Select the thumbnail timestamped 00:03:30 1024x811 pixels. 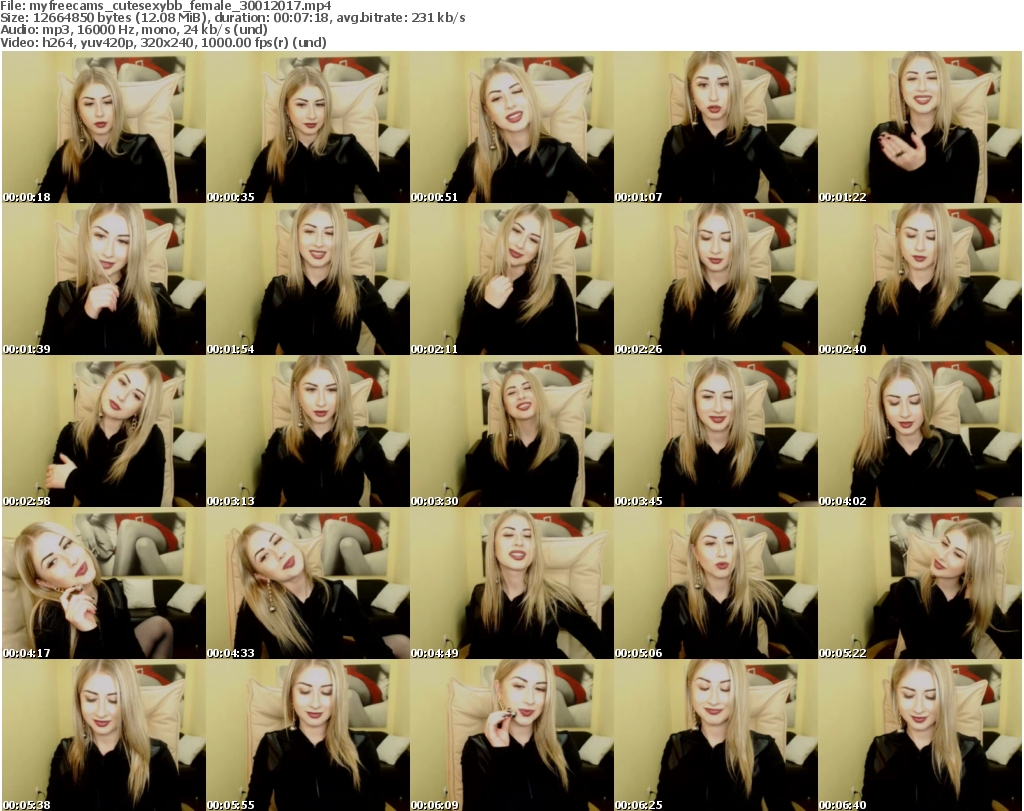tap(511, 432)
